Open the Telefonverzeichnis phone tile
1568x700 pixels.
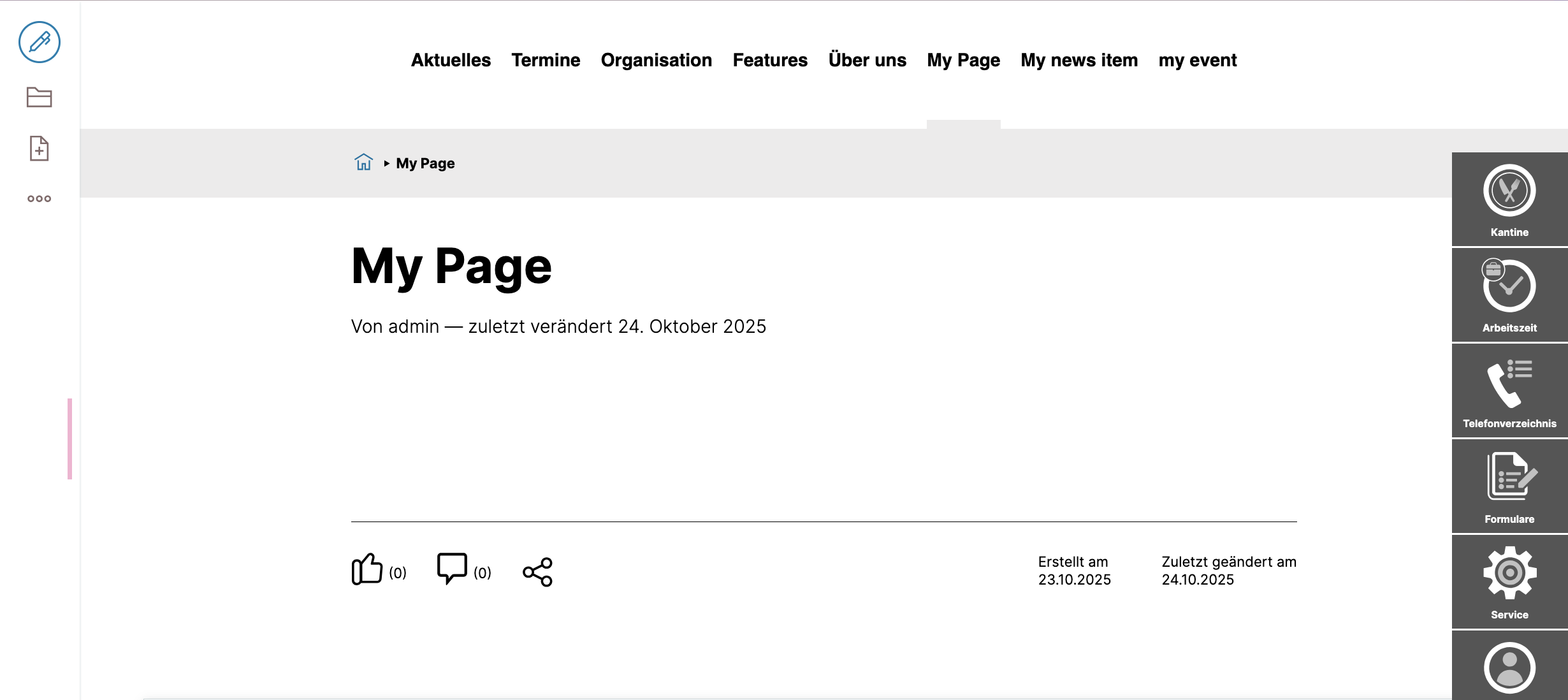[1509, 391]
